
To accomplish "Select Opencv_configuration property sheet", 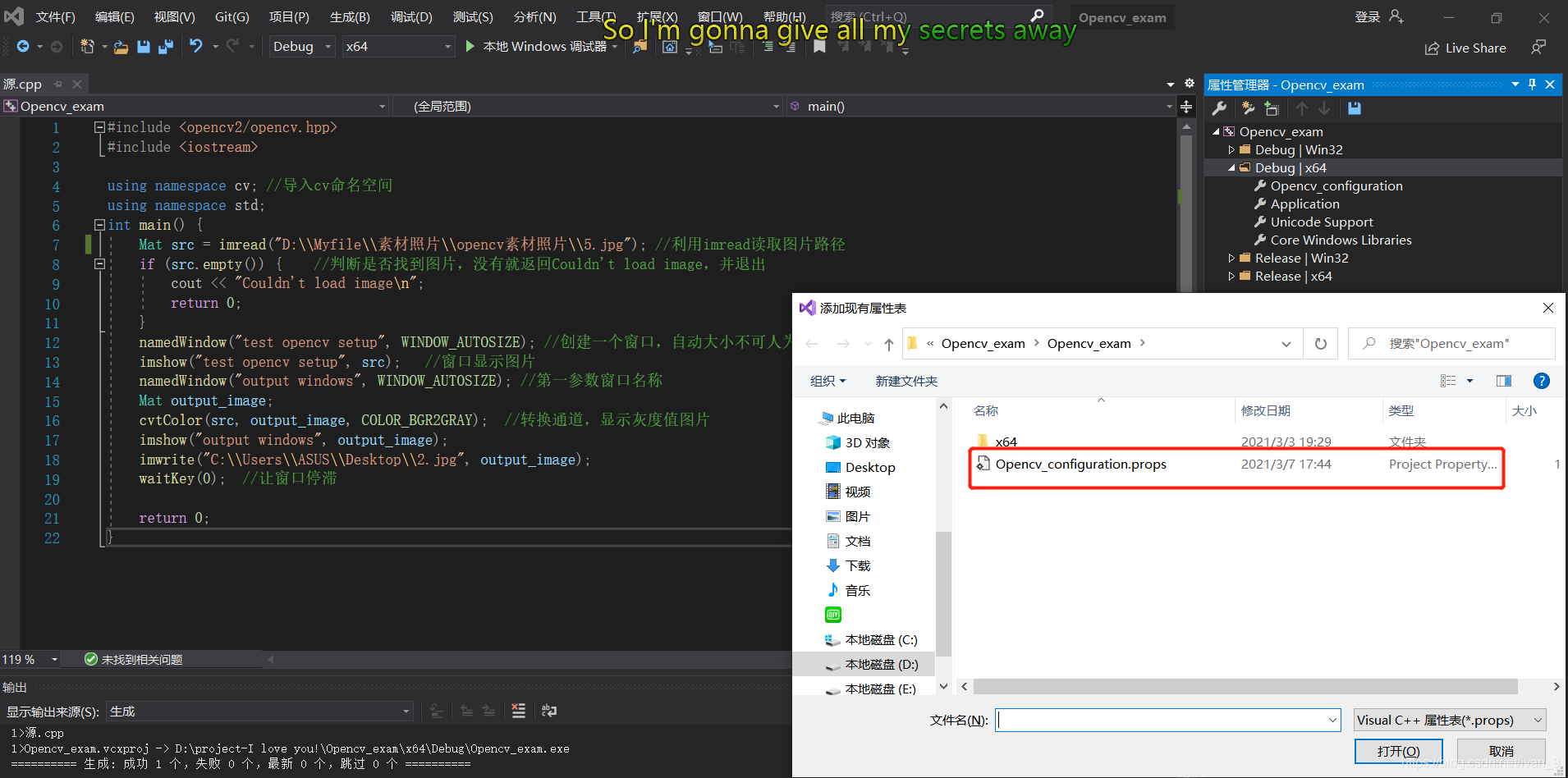I will point(1336,185).
